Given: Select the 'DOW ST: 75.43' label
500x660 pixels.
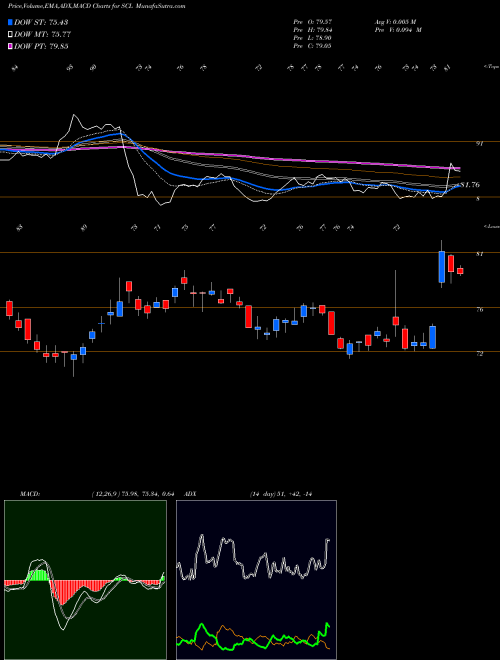Looking at the screenshot, I should (x=41, y=22).
